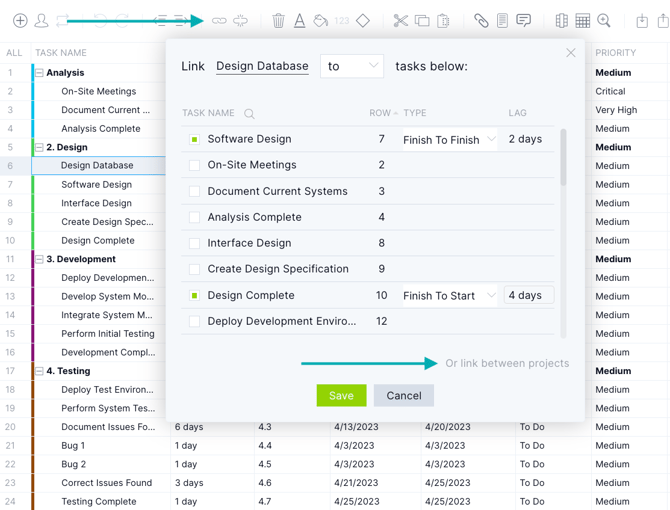Click the 123 number format icon
The image size is (670, 510).
342,21
